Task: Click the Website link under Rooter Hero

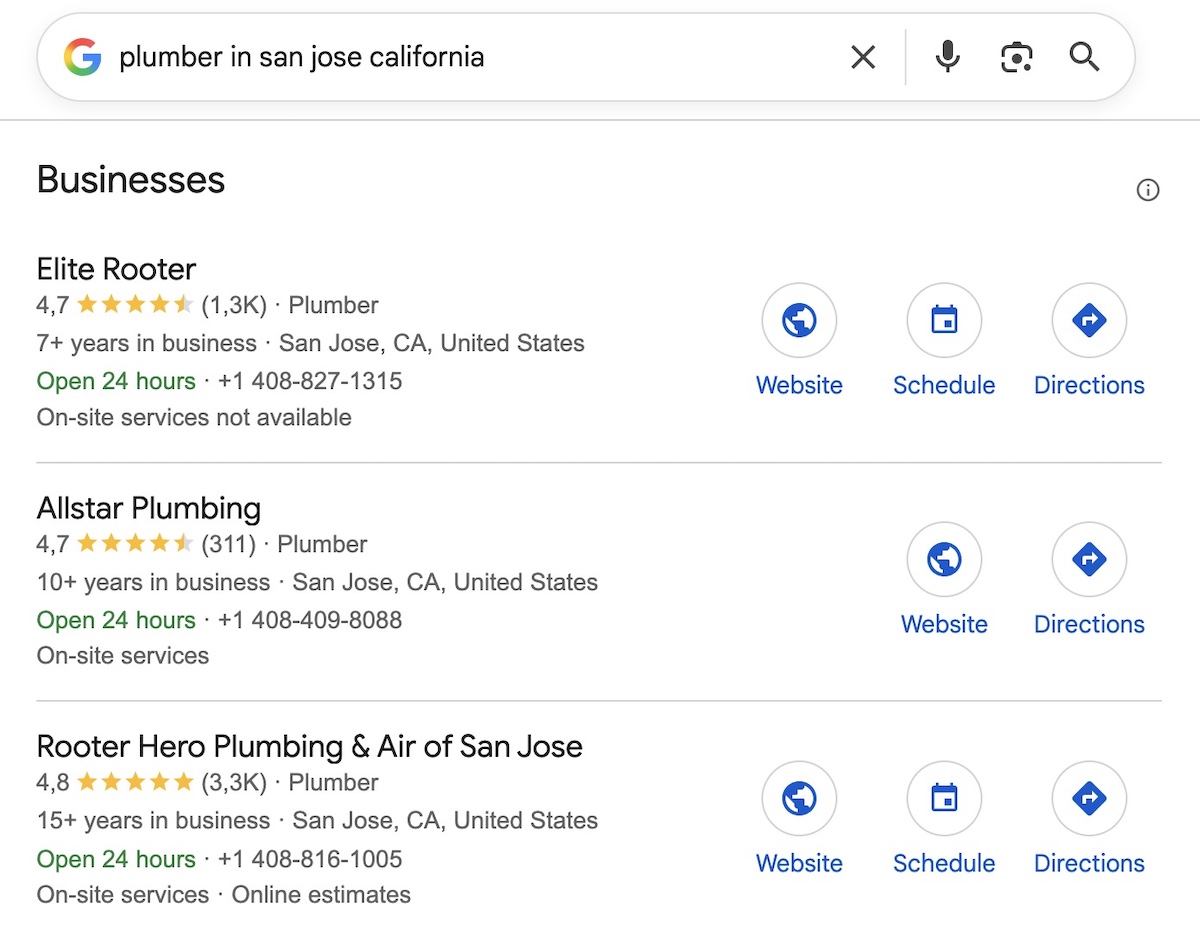Action: [x=799, y=862]
